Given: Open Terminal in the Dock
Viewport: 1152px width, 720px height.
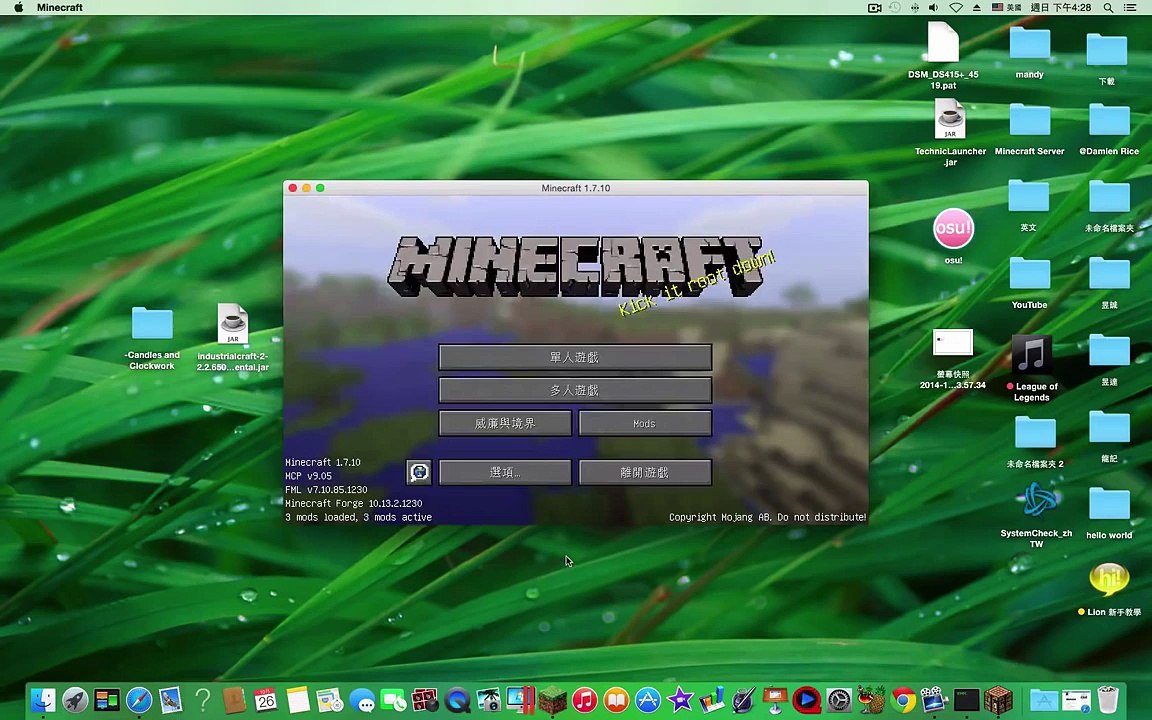Looking at the screenshot, I should pyautogui.click(x=966, y=699).
